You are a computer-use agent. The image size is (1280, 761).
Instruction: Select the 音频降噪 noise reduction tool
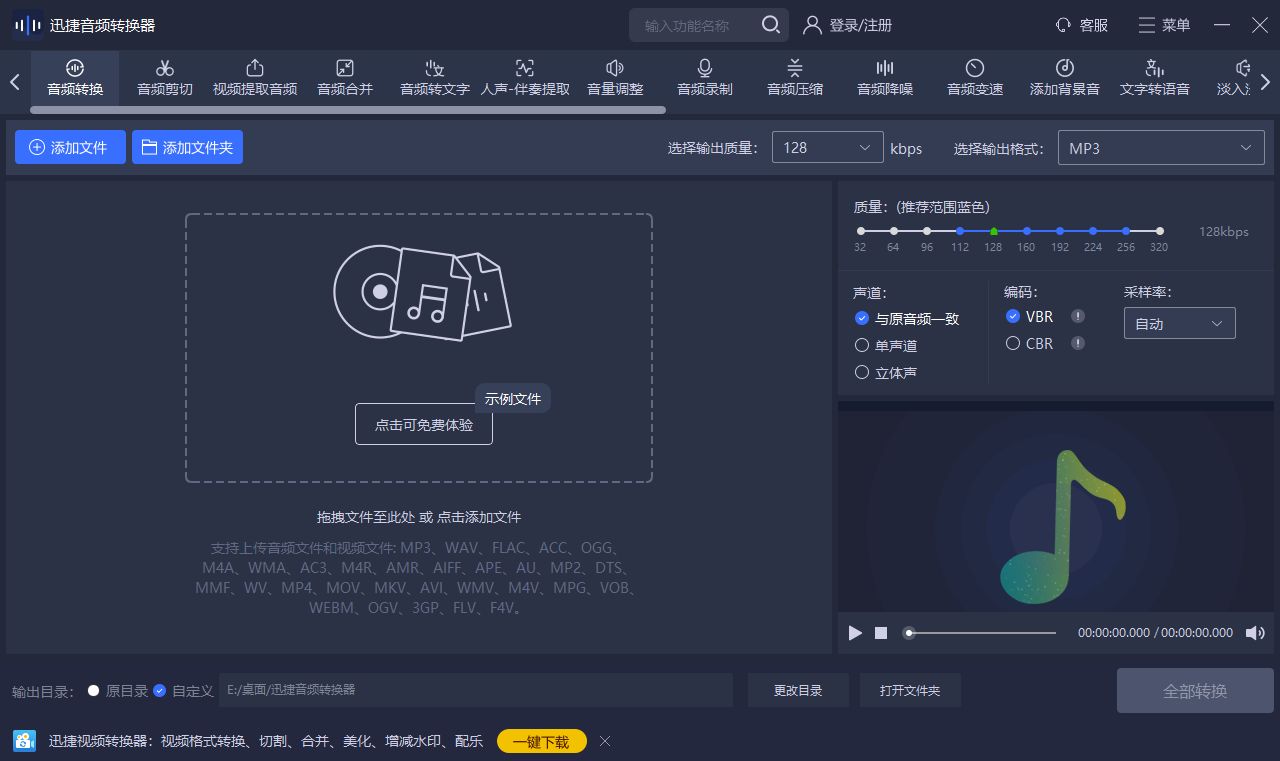coord(884,78)
